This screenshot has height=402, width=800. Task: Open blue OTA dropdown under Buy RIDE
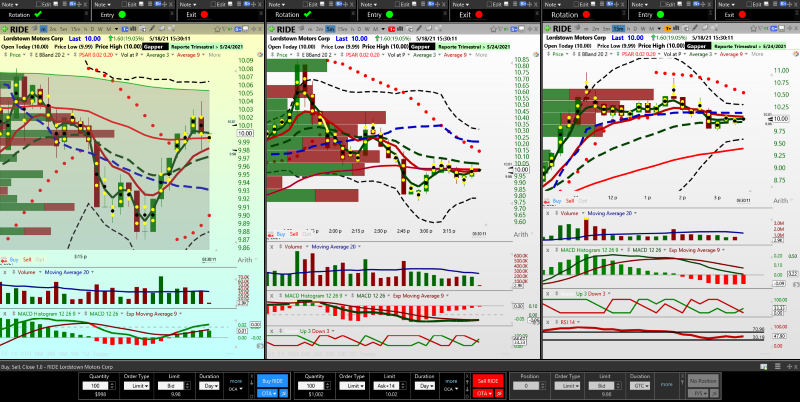(x=267, y=393)
